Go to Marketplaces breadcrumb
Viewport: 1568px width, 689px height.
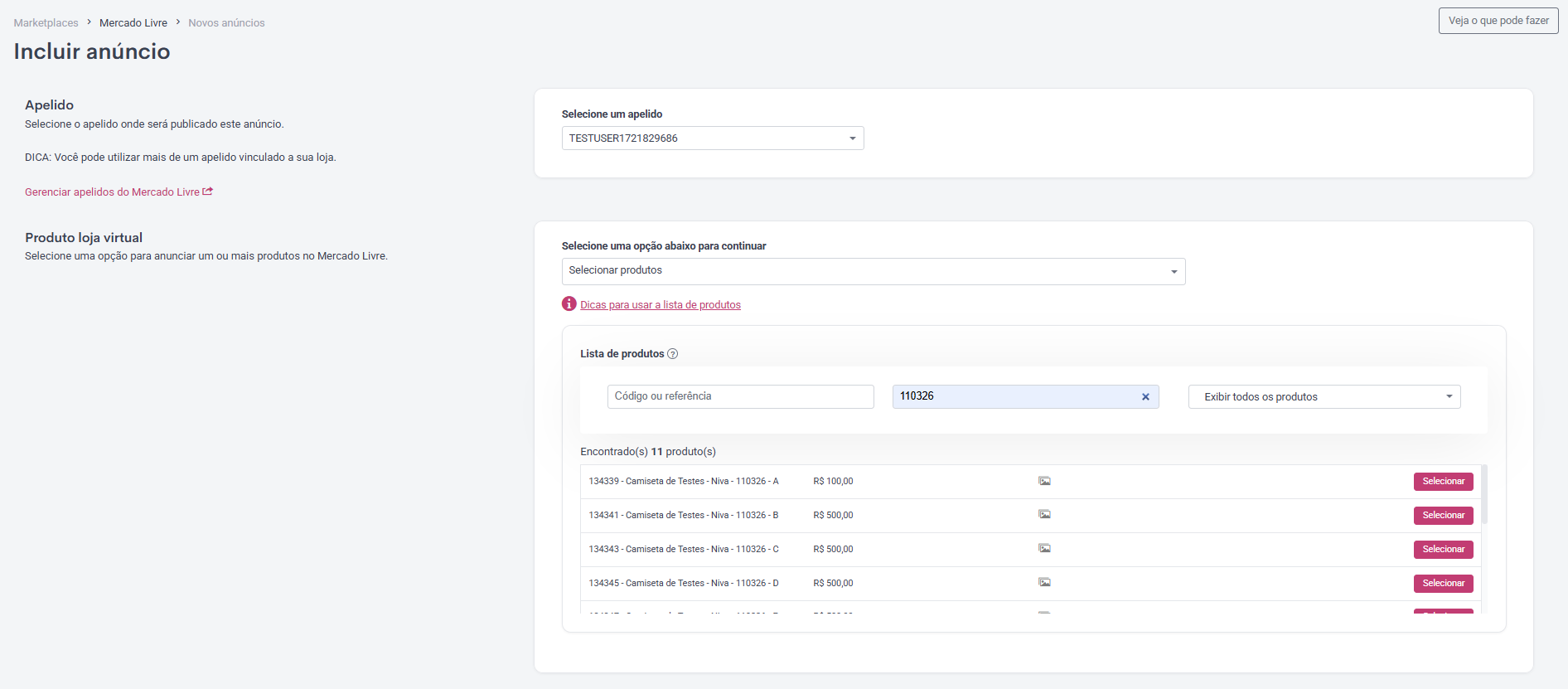coord(46,22)
